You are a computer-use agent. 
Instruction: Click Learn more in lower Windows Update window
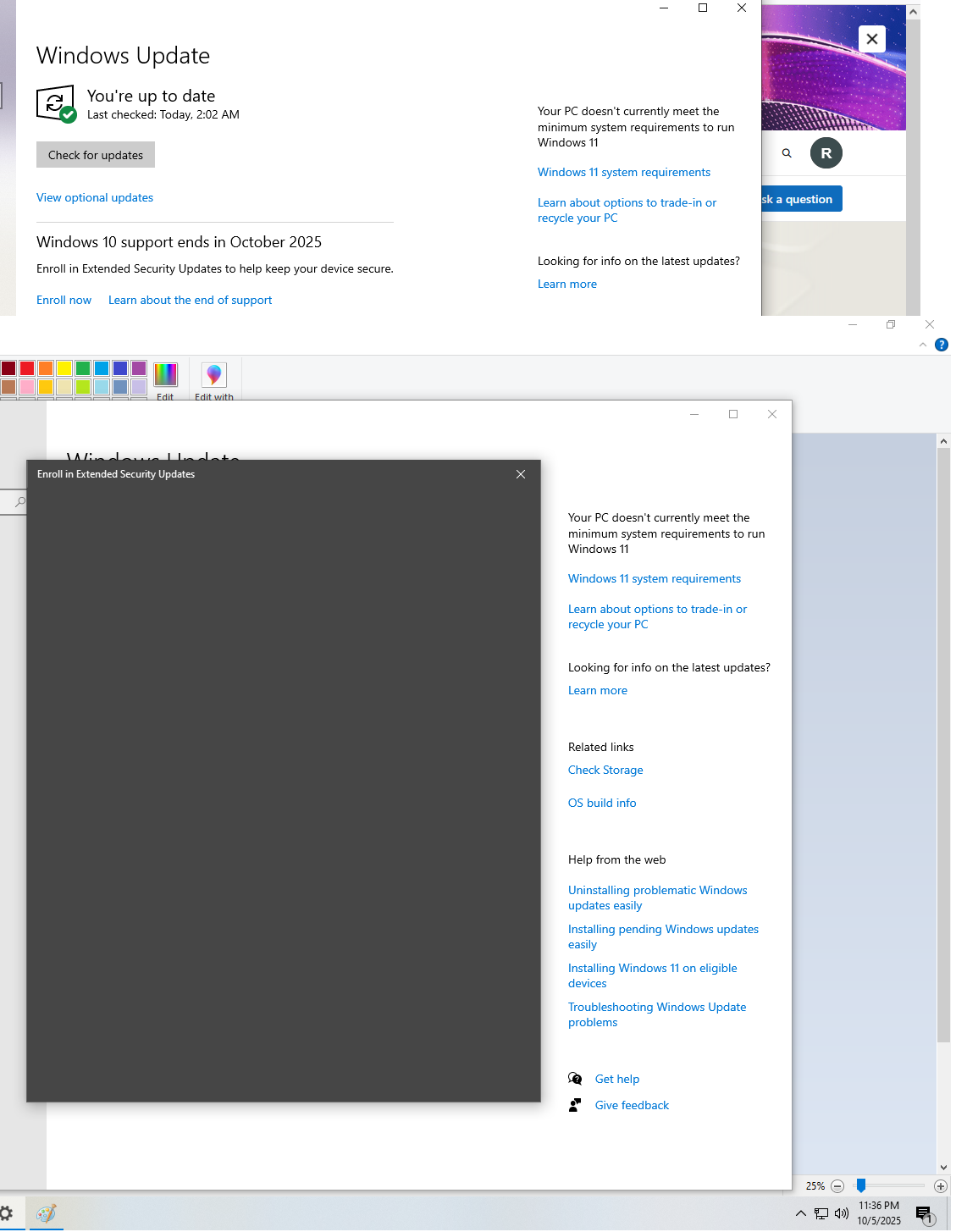pyautogui.click(x=598, y=690)
